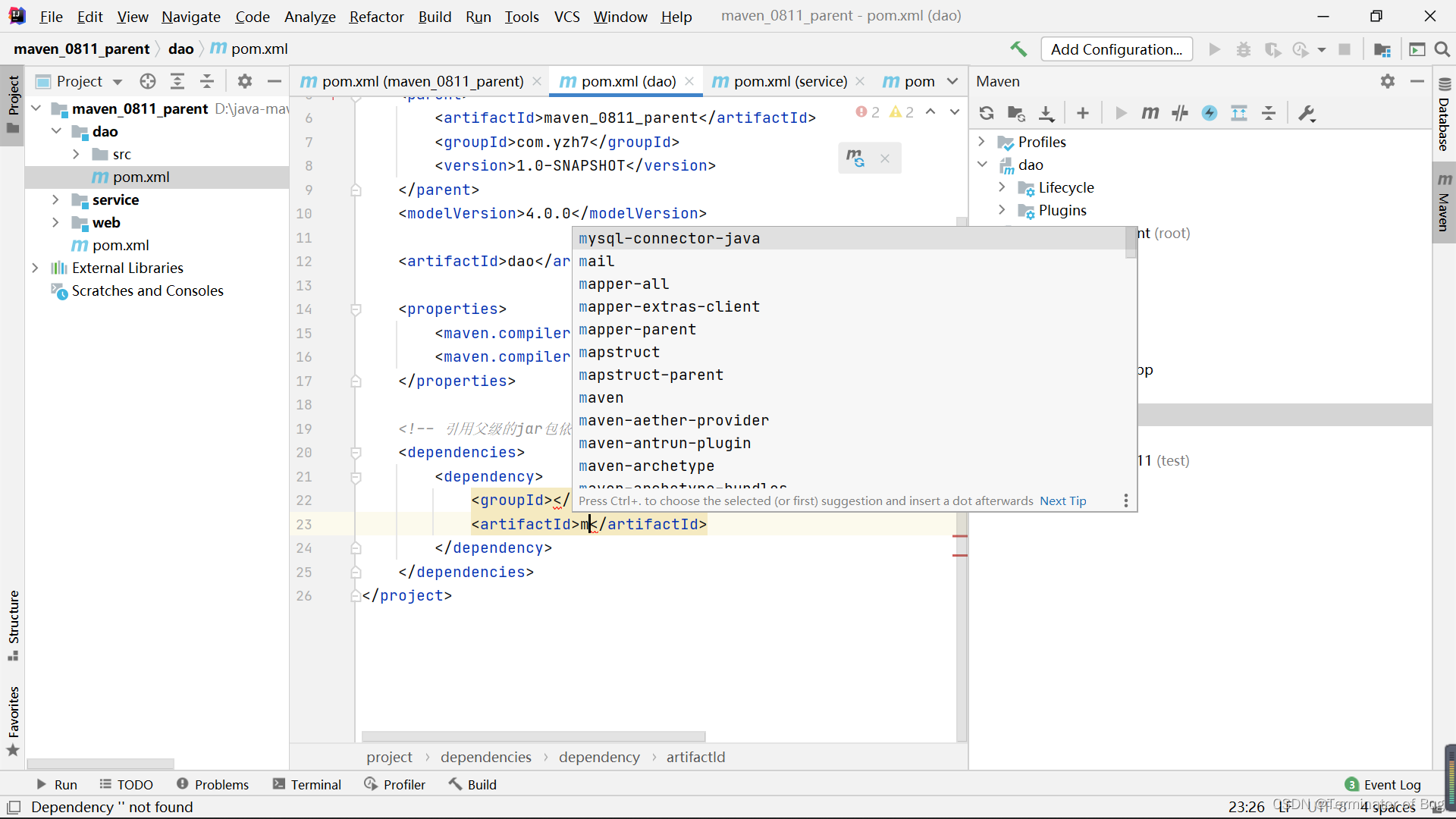Click Expand All icon in Project panel

tap(177, 81)
